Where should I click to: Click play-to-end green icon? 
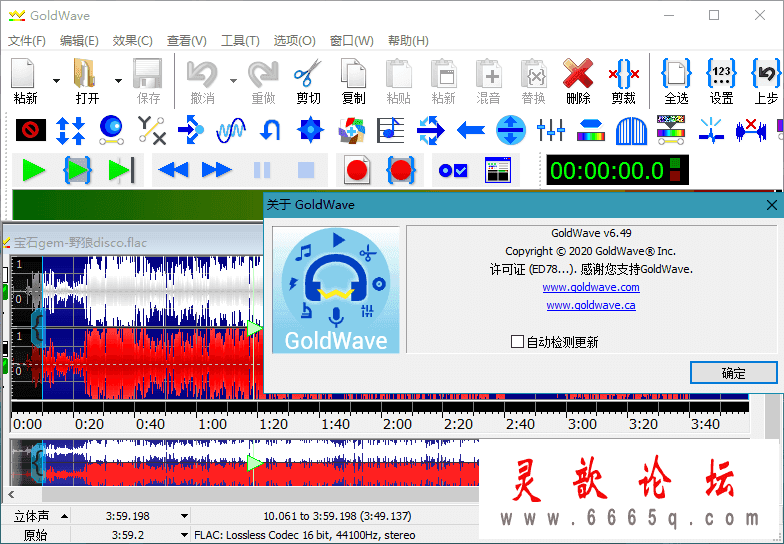(122, 170)
